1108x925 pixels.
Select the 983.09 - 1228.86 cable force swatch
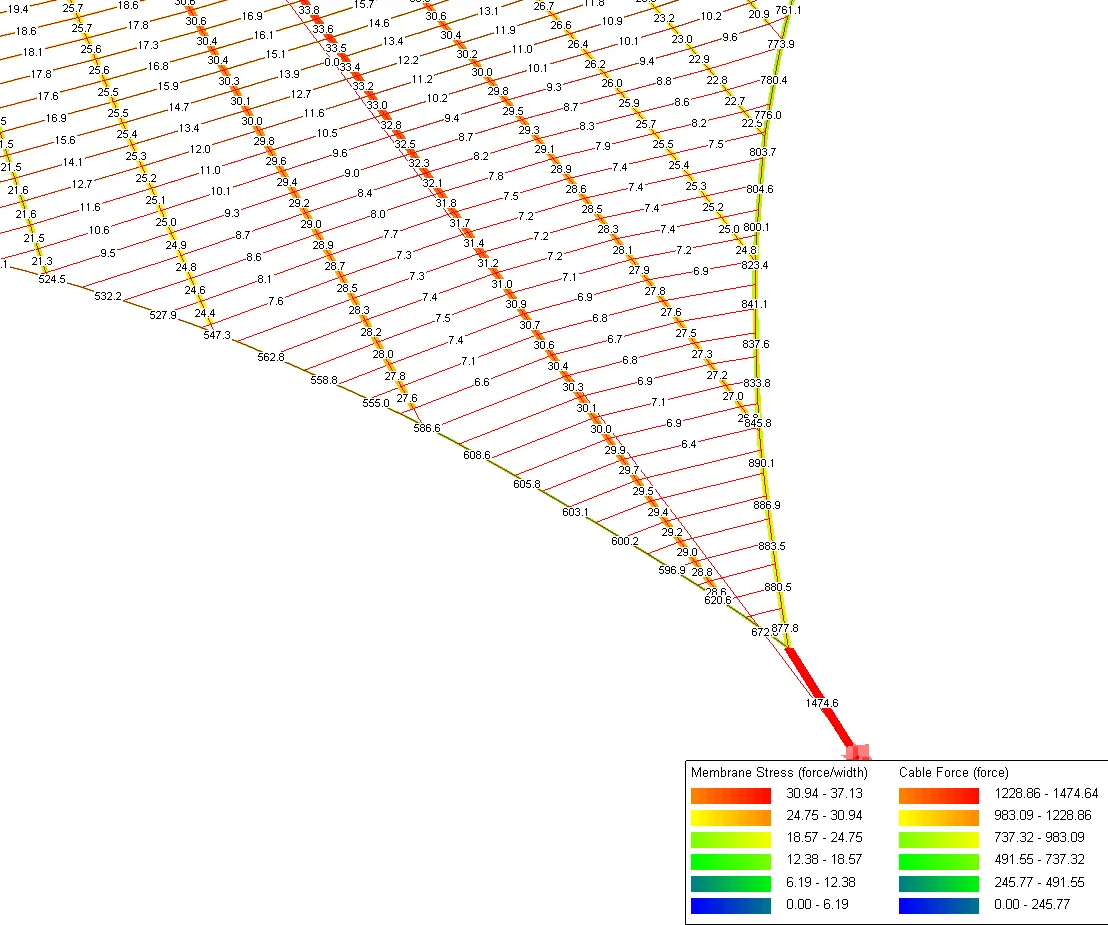pyautogui.click(x=939, y=818)
